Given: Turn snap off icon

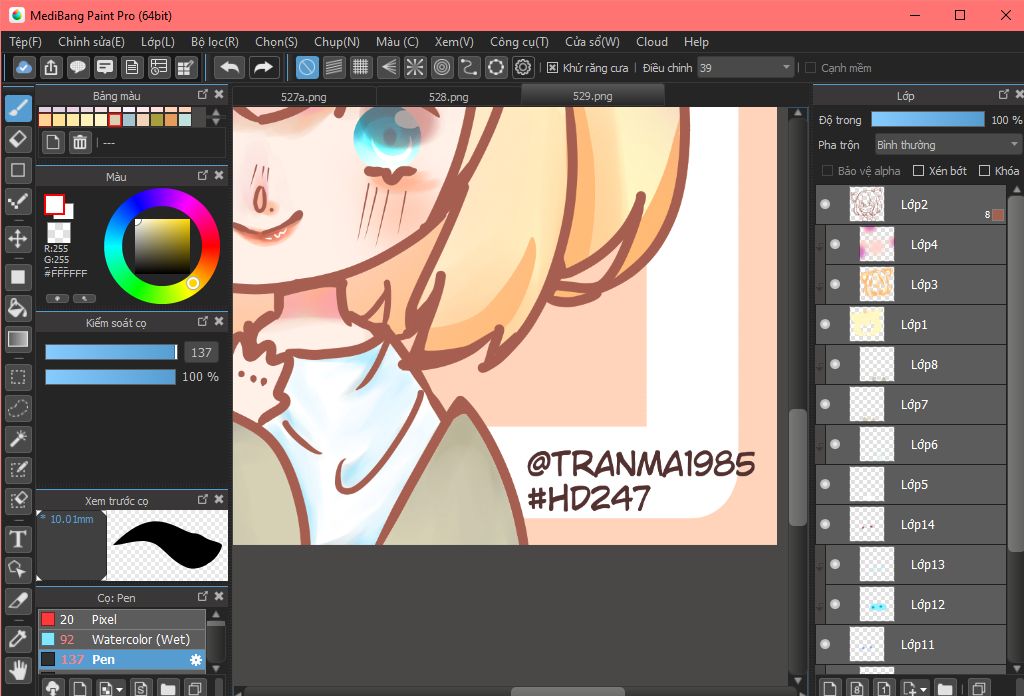Looking at the screenshot, I should (307, 67).
